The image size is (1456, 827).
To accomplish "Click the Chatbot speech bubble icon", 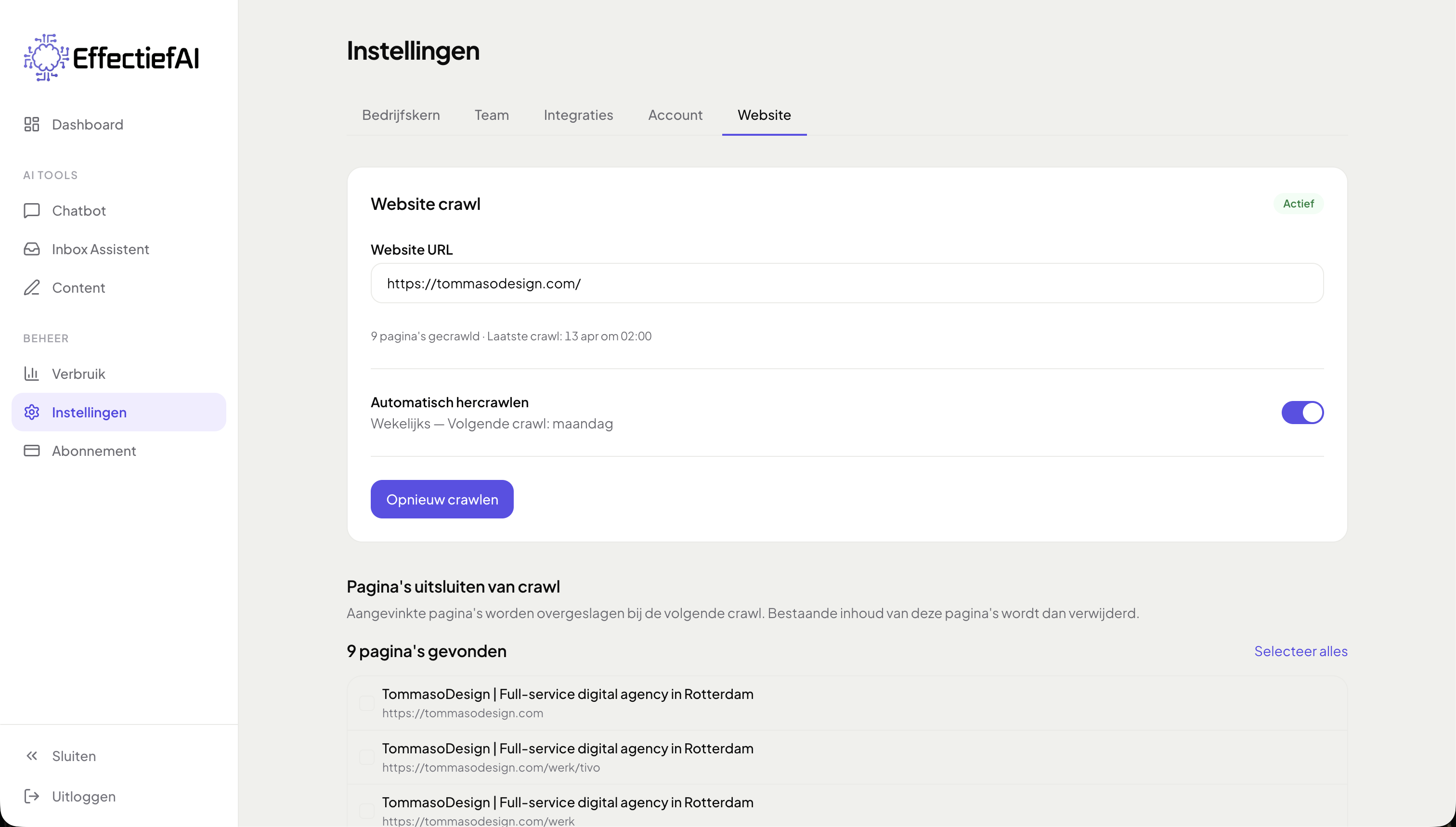I will tap(32, 211).
